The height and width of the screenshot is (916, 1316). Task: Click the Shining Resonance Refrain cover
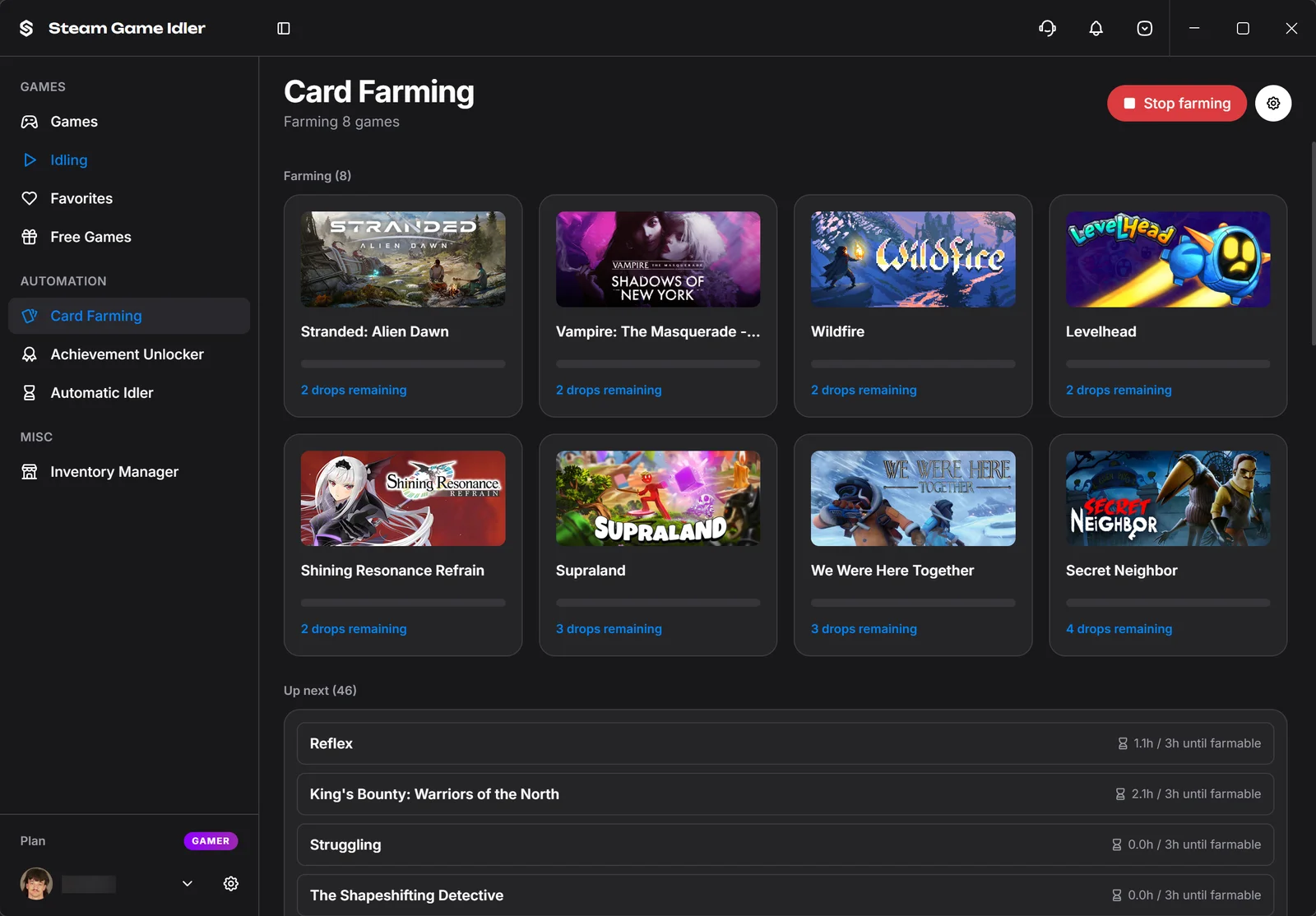point(403,498)
